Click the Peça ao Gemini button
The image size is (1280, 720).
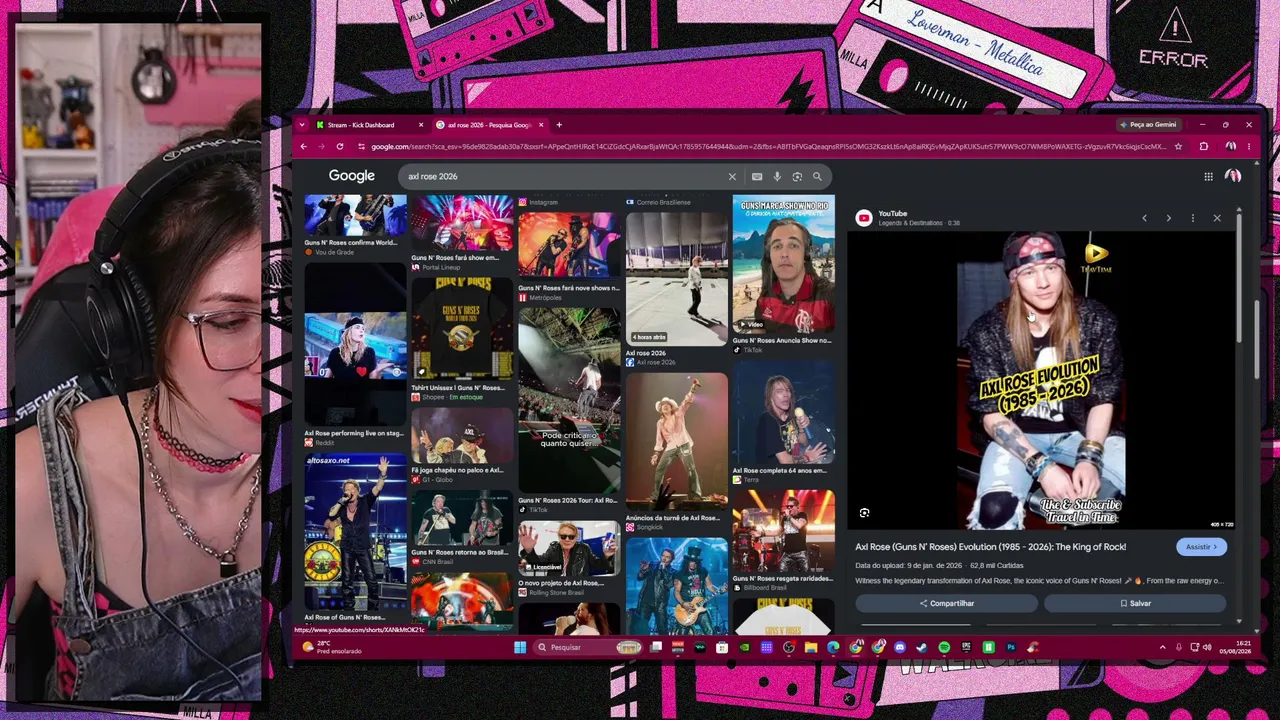pyautogui.click(x=1148, y=125)
